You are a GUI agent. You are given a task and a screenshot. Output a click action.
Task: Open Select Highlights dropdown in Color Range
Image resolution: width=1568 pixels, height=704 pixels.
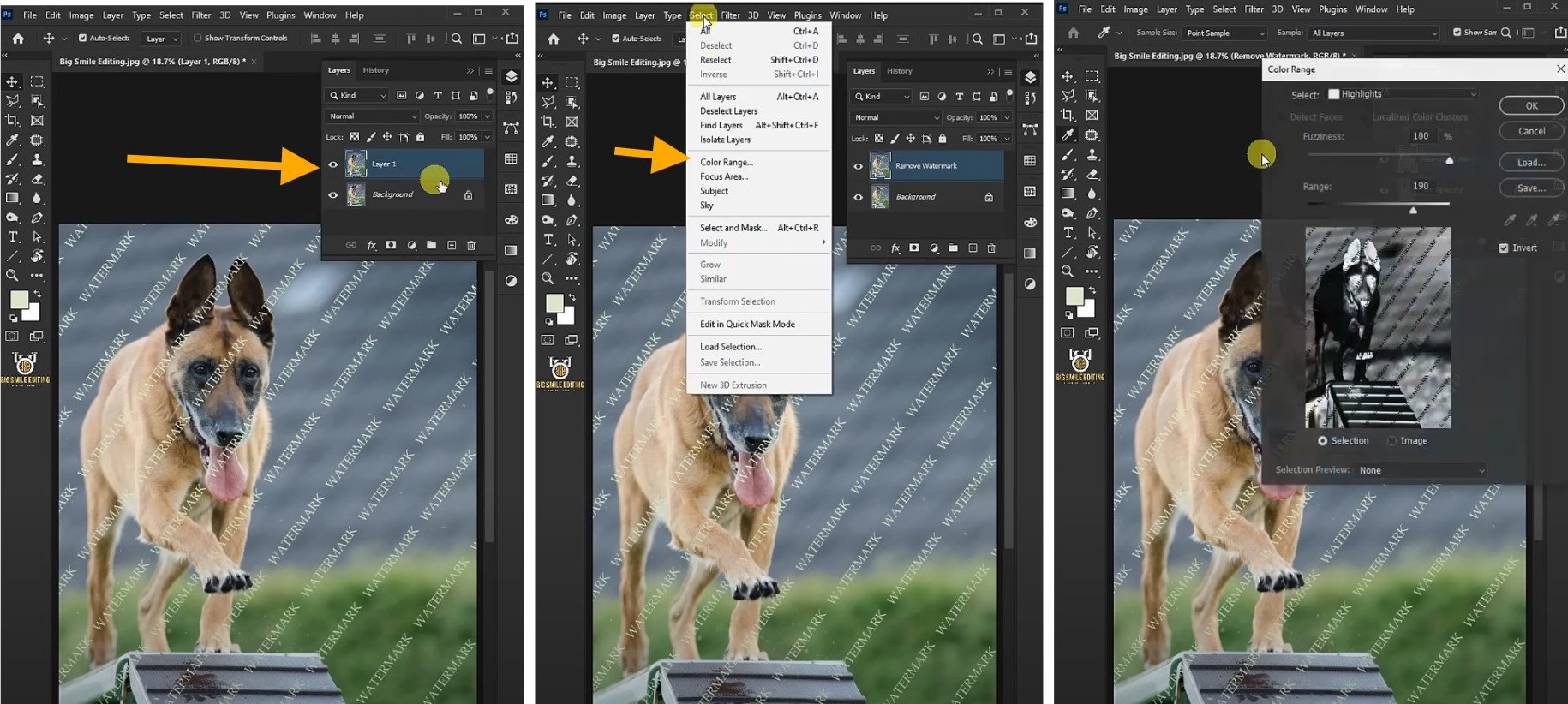tap(1402, 94)
